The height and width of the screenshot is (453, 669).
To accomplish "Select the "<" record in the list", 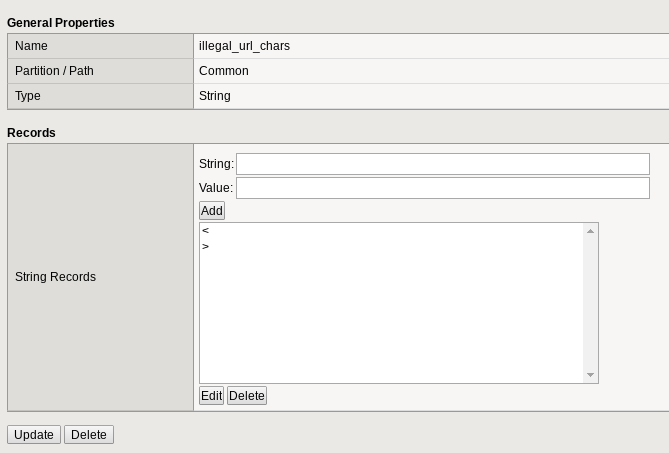I will [206, 231].
